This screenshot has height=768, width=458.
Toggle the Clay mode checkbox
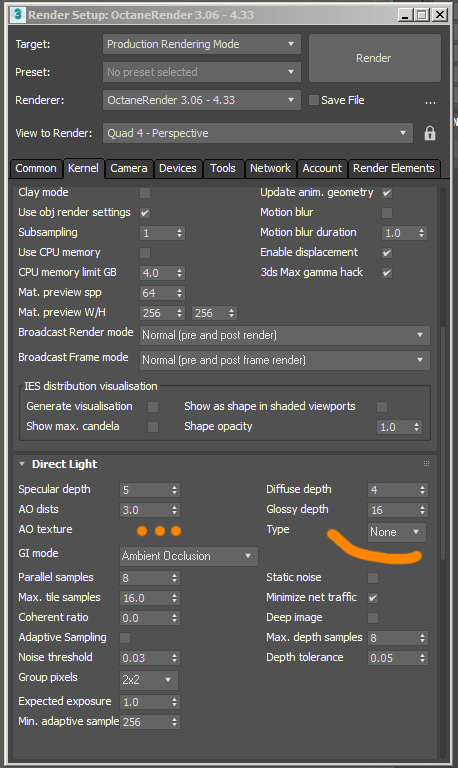(x=145, y=192)
